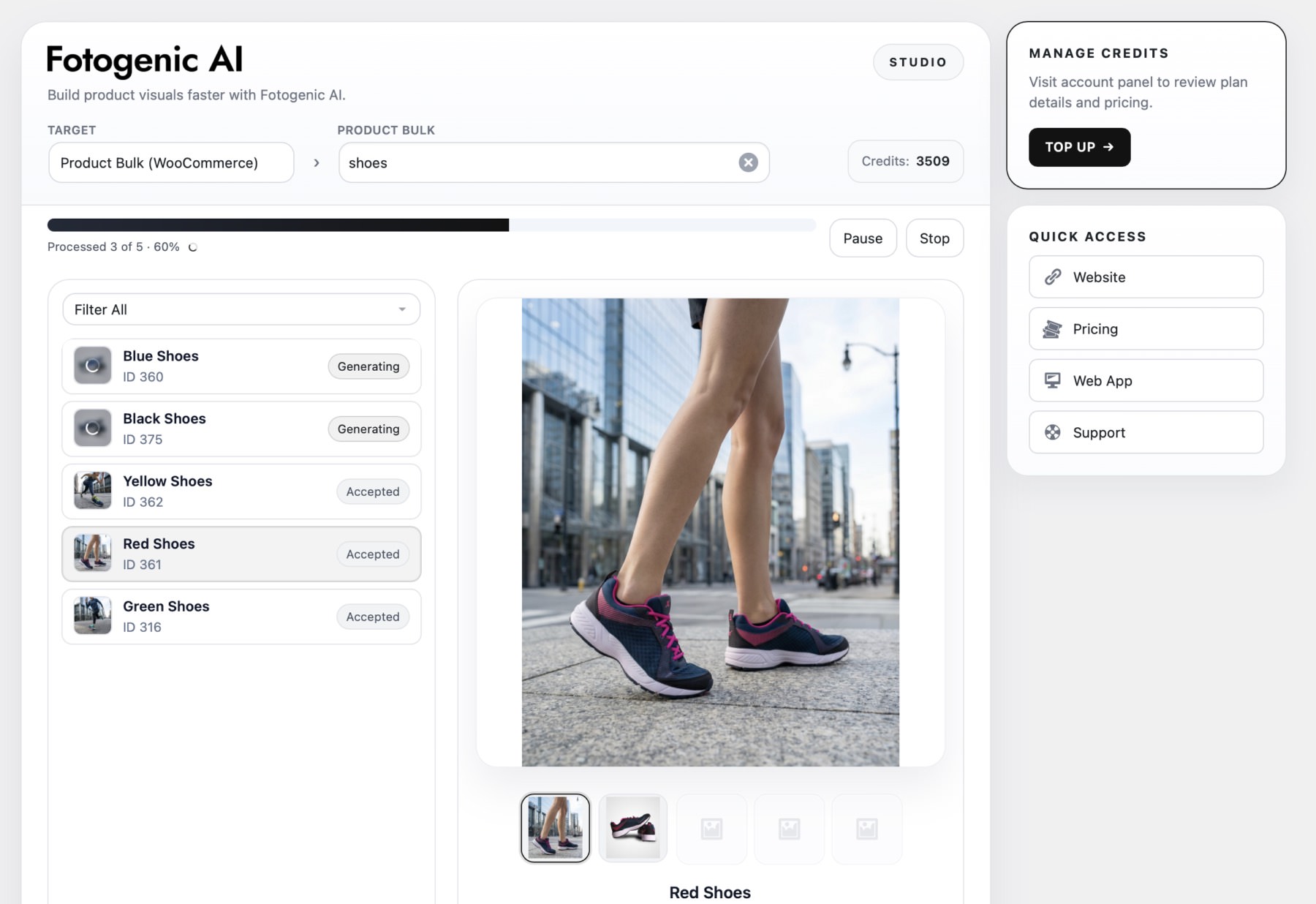Click the MANAGE CREDITS heading
The image size is (1316, 904).
[1099, 53]
